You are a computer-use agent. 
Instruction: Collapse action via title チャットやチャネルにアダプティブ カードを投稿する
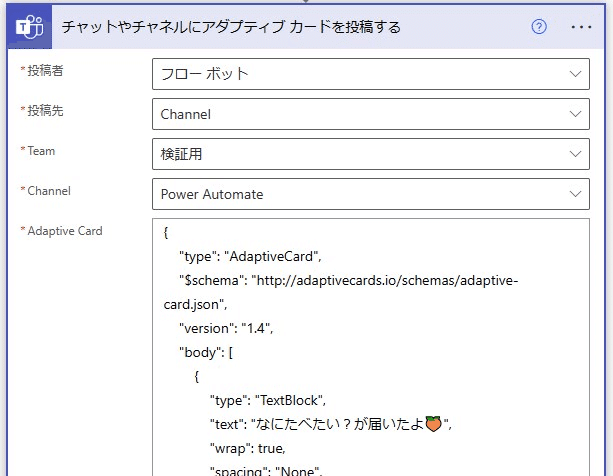231,27
